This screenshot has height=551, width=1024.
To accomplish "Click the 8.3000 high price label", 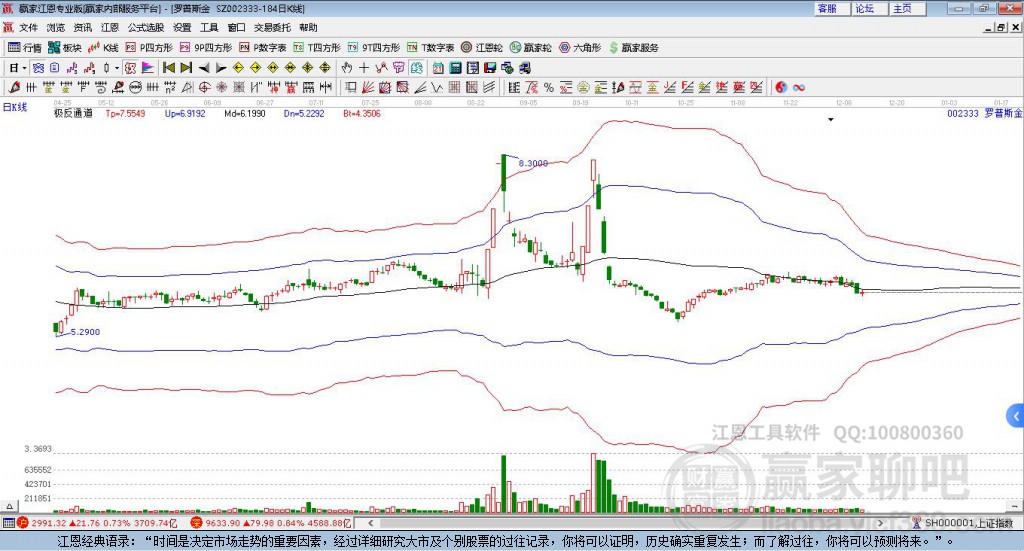I will click(533, 163).
